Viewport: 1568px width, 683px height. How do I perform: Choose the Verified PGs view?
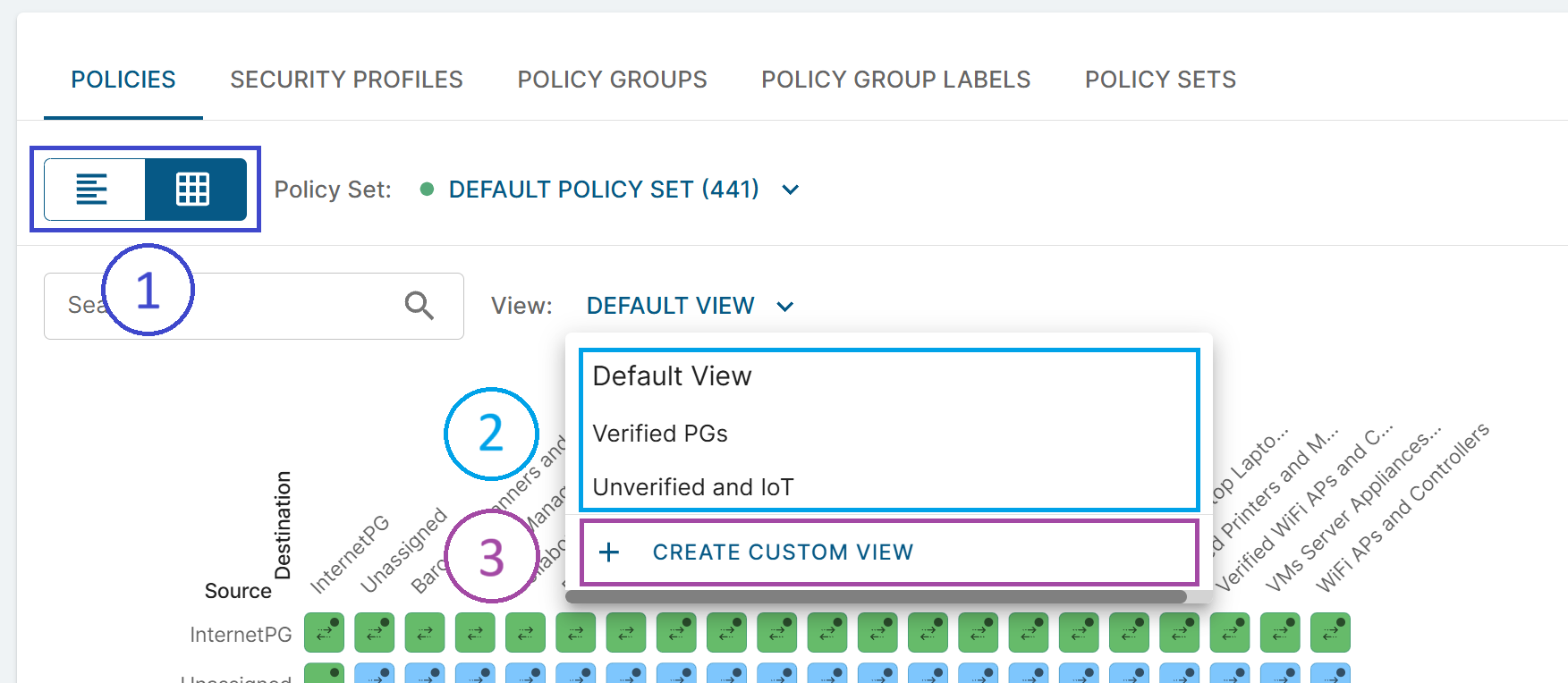coord(660,434)
